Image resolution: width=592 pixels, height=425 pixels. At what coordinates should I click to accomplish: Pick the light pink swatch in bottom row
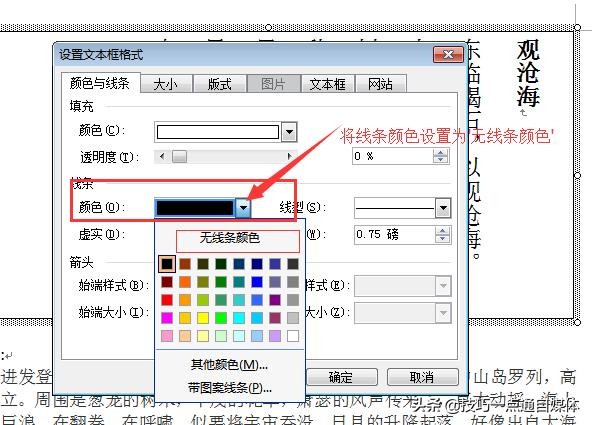(x=167, y=336)
